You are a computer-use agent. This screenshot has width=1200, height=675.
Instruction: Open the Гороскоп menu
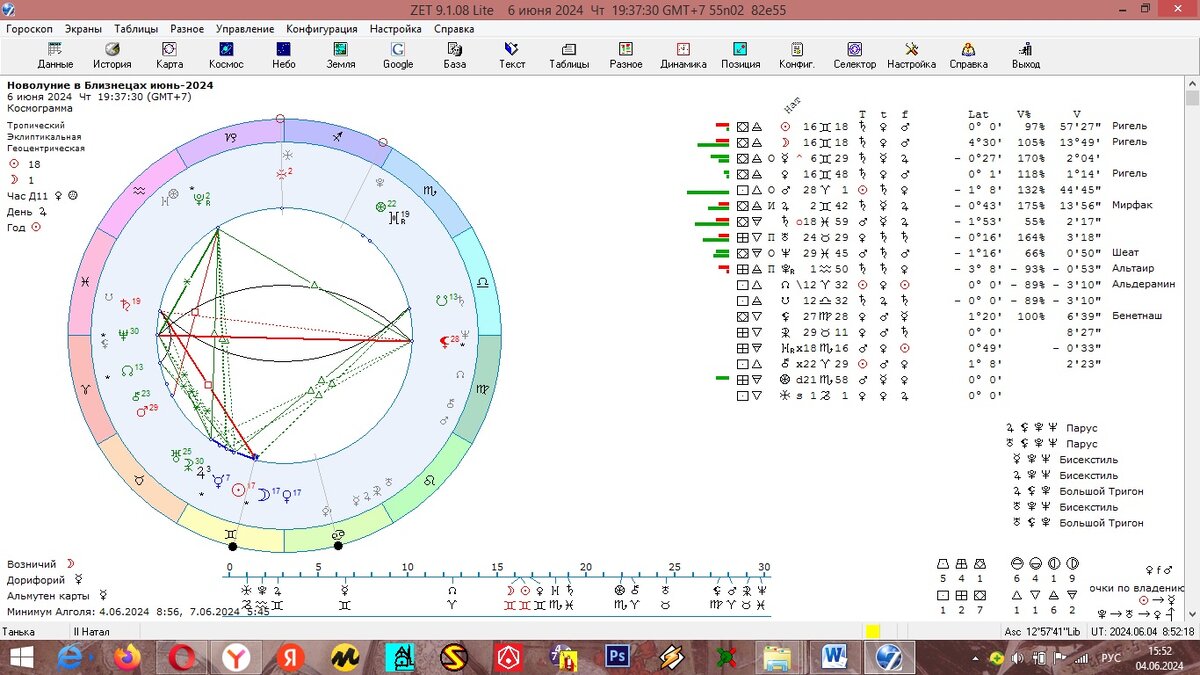point(29,29)
